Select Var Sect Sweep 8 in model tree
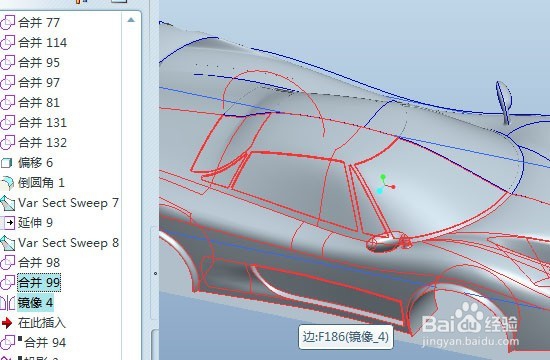The image size is (550, 360). (x=68, y=243)
